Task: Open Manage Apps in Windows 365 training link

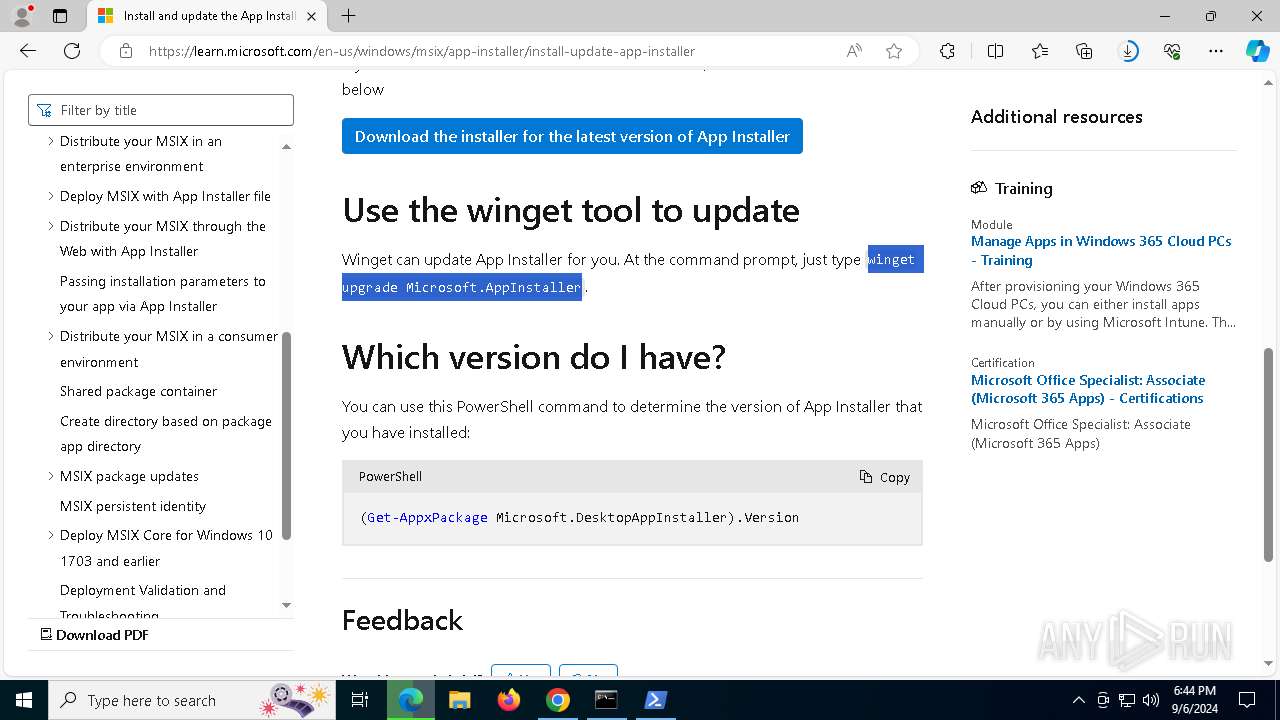Action: [1101, 250]
